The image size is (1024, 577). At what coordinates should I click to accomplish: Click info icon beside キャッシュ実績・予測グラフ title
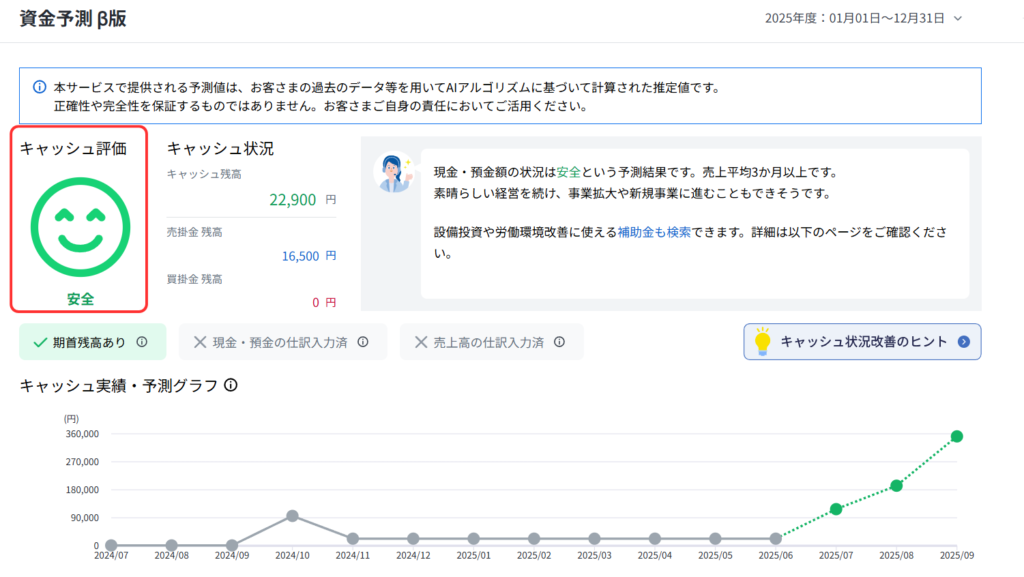tap(231, 385)
